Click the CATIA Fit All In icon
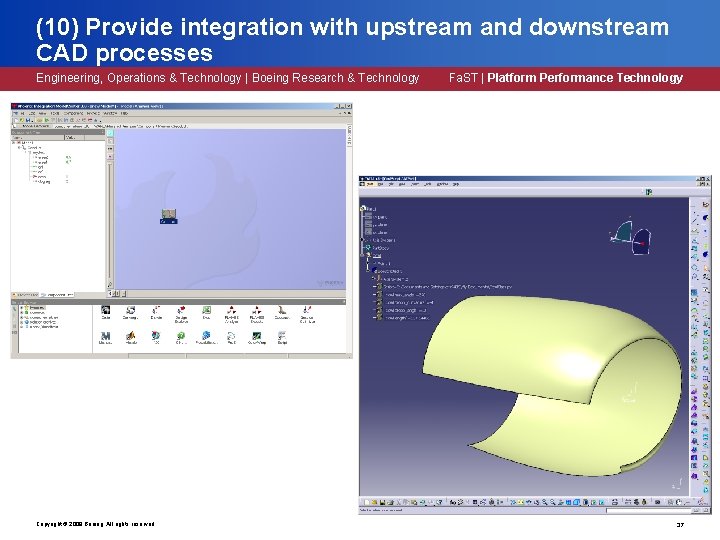 [x=521, y=502]
